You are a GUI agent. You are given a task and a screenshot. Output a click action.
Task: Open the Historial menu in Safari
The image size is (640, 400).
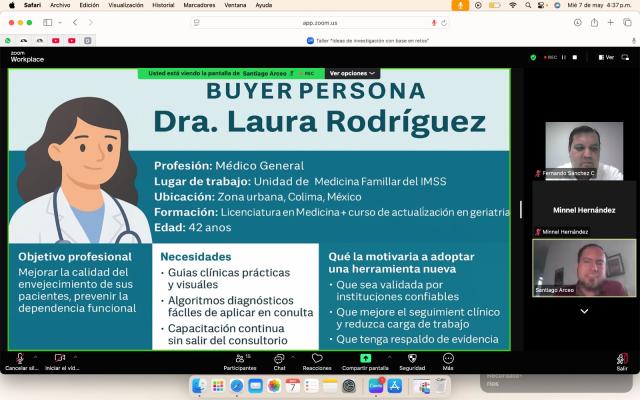click(163, 5)
